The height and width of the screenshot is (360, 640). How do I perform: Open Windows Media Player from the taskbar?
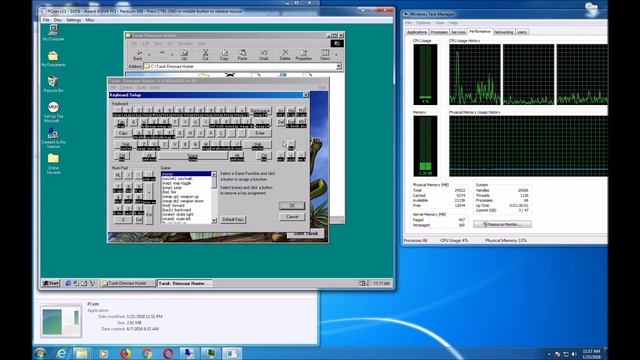pyautogui.click(x=103, y=353)
